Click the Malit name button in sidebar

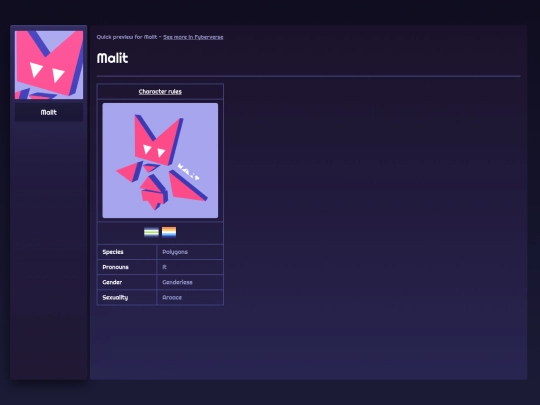[49, 112]
